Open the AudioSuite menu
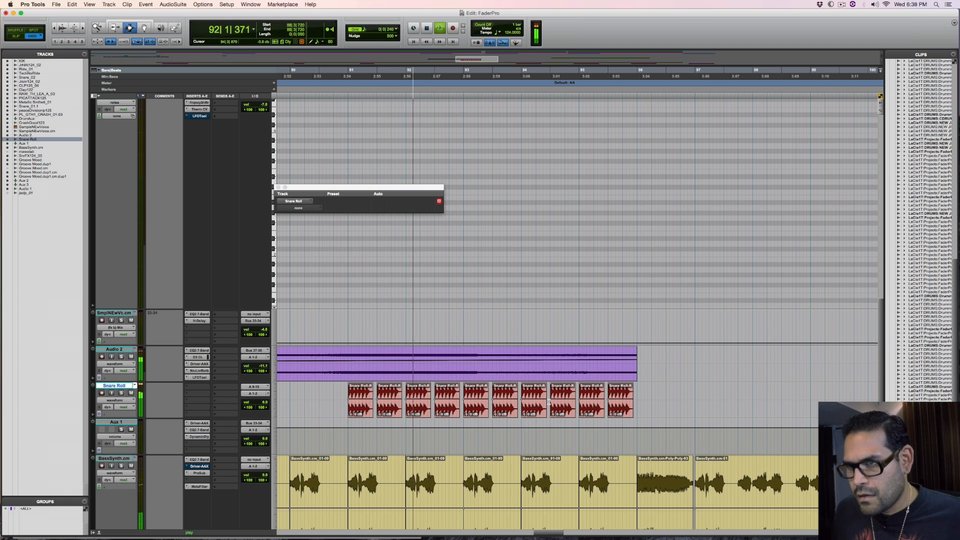This screenshot has height=540, width=960. pos(173,4)
